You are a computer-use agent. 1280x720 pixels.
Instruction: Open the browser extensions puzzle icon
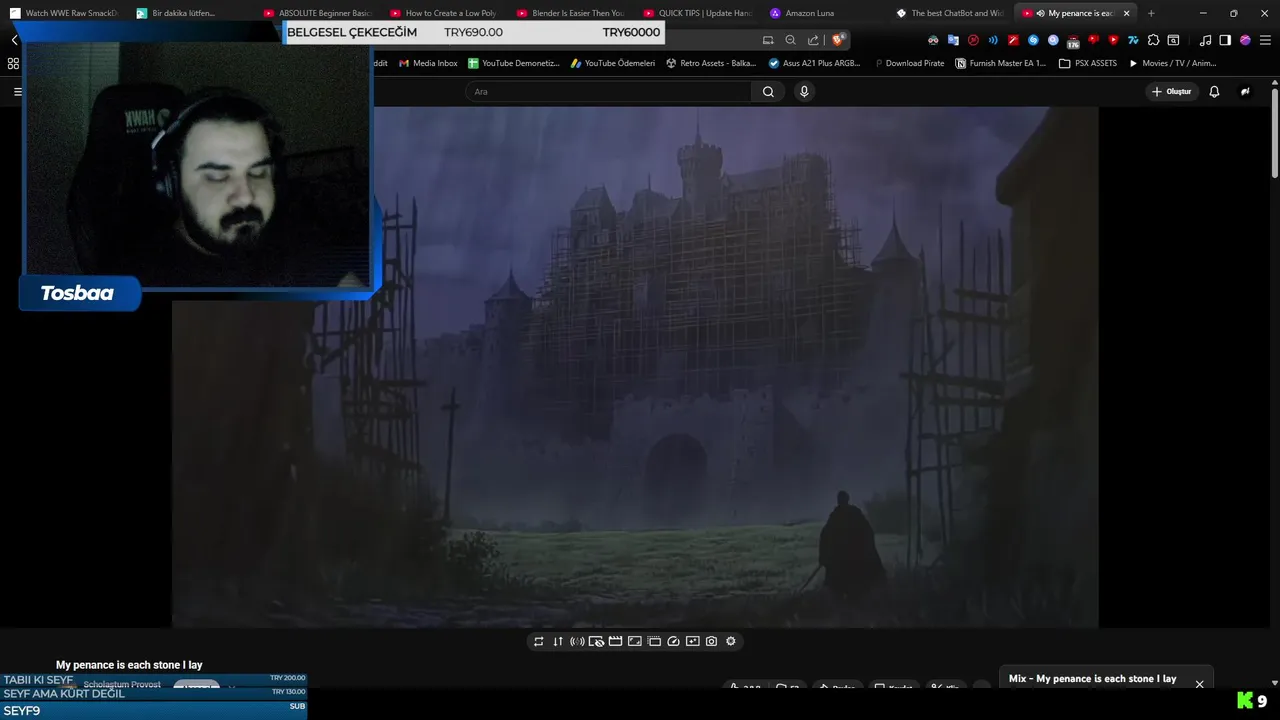click(x=1153, y=40)
